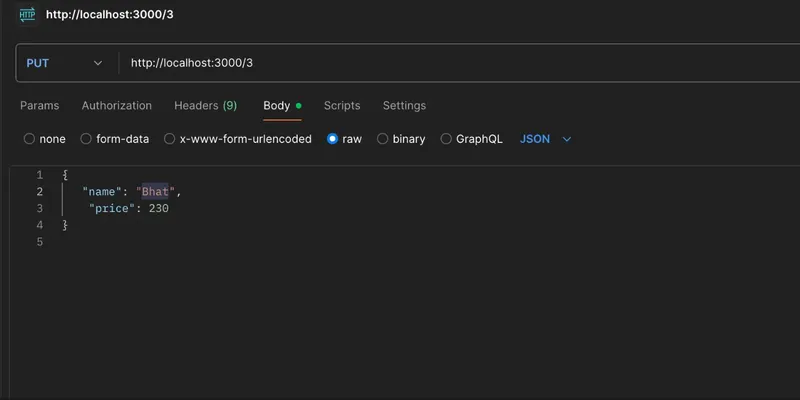Click the HTTP request icon beside the title
Screen dimensions: 800x400
tap(28, 15)
